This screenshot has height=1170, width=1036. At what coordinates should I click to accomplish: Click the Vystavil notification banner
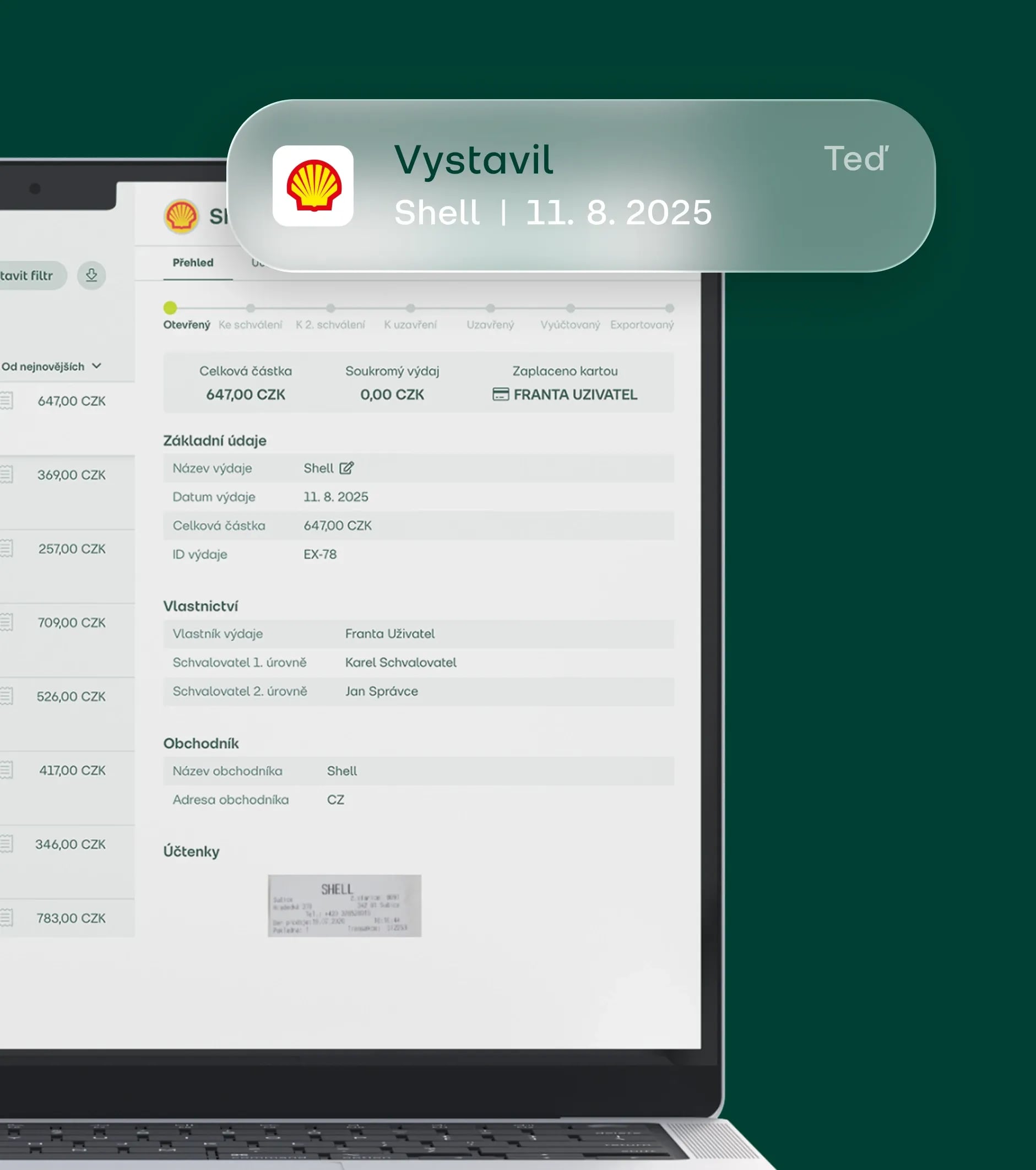584,183
